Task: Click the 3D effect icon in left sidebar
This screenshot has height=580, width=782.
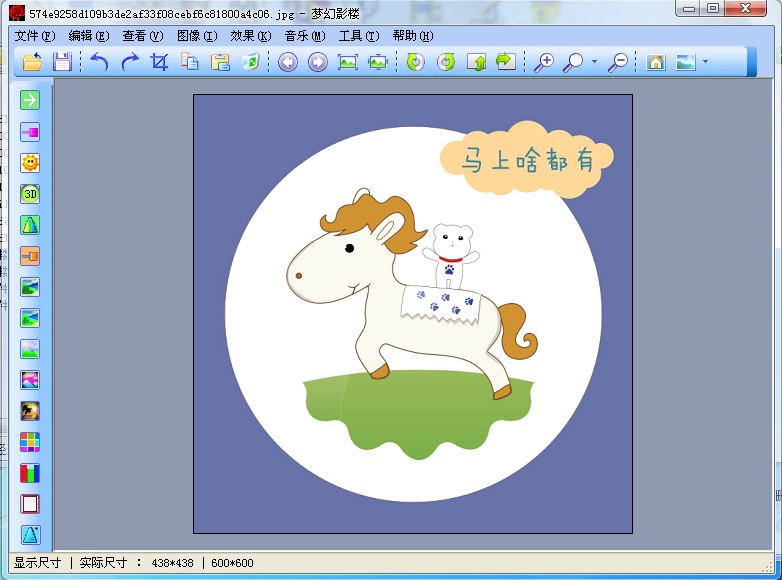Action: [30, 193]
